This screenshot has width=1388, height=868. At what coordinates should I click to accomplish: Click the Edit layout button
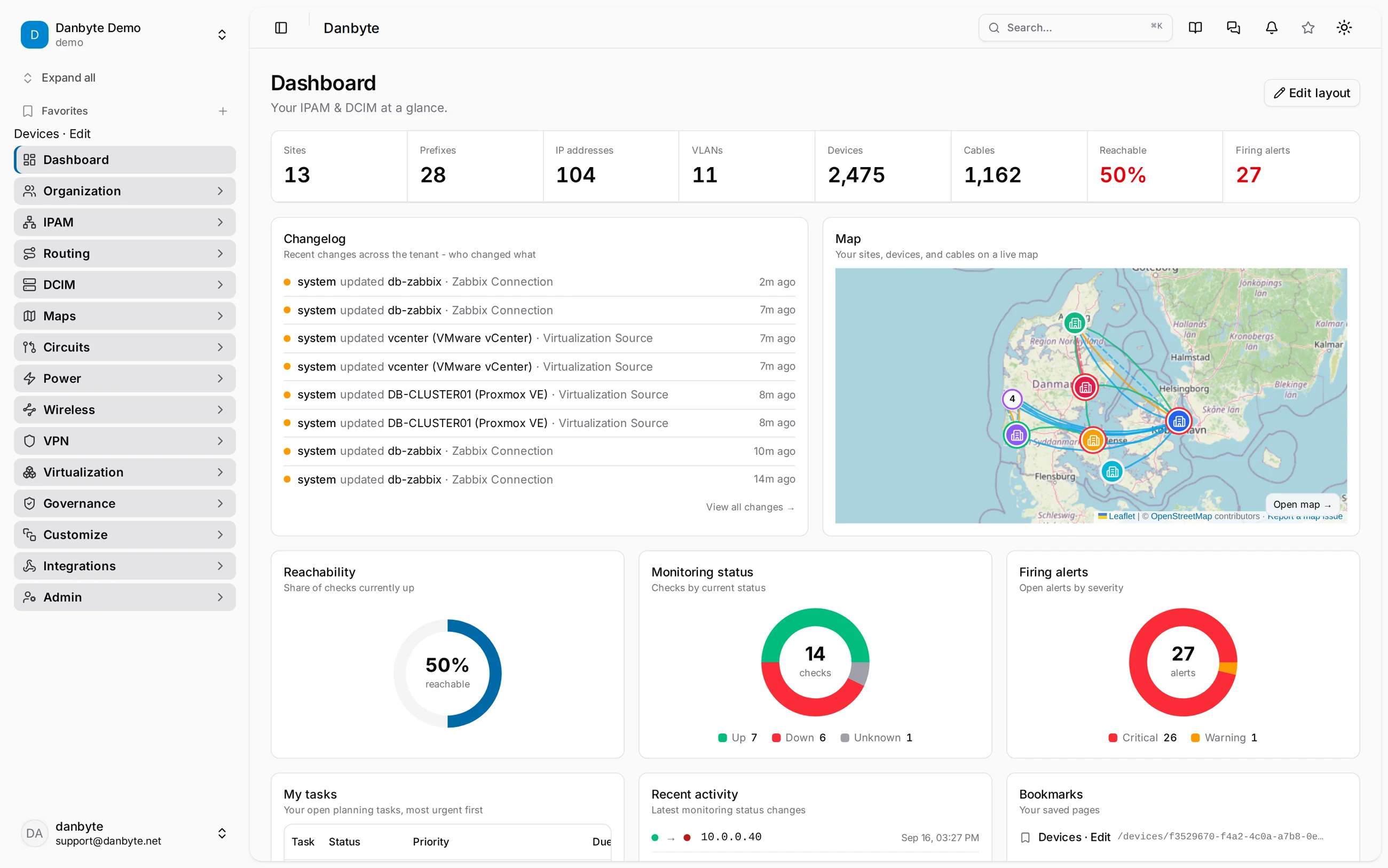(1312, 93)
